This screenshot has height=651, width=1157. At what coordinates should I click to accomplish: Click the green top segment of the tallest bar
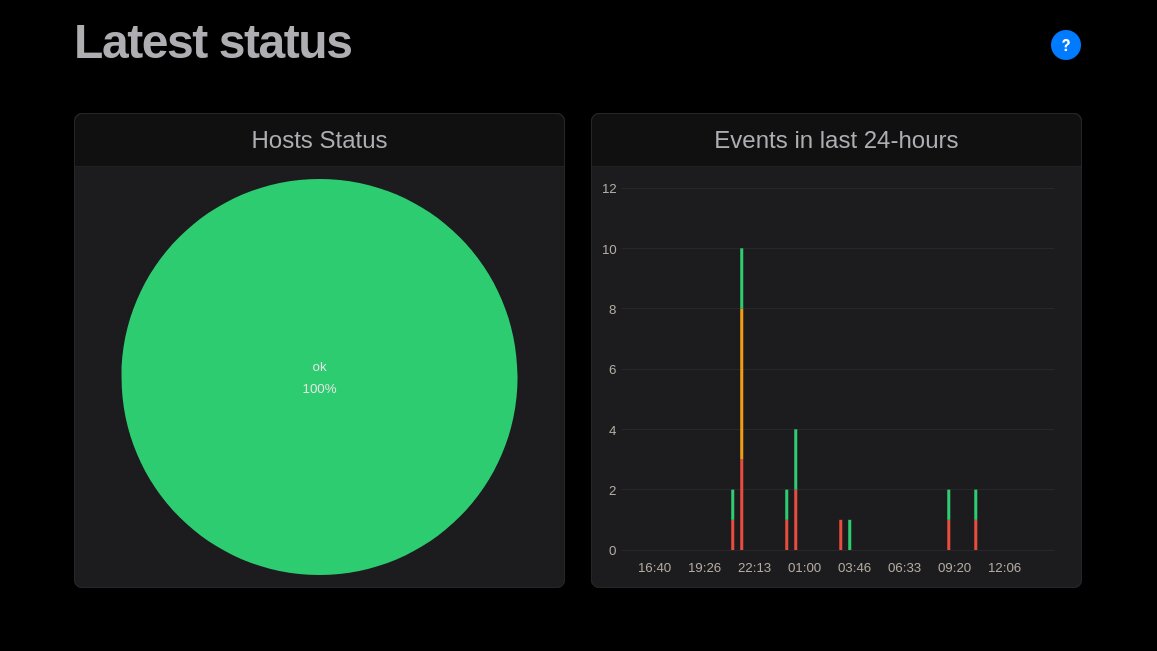(x=741, y=278)
